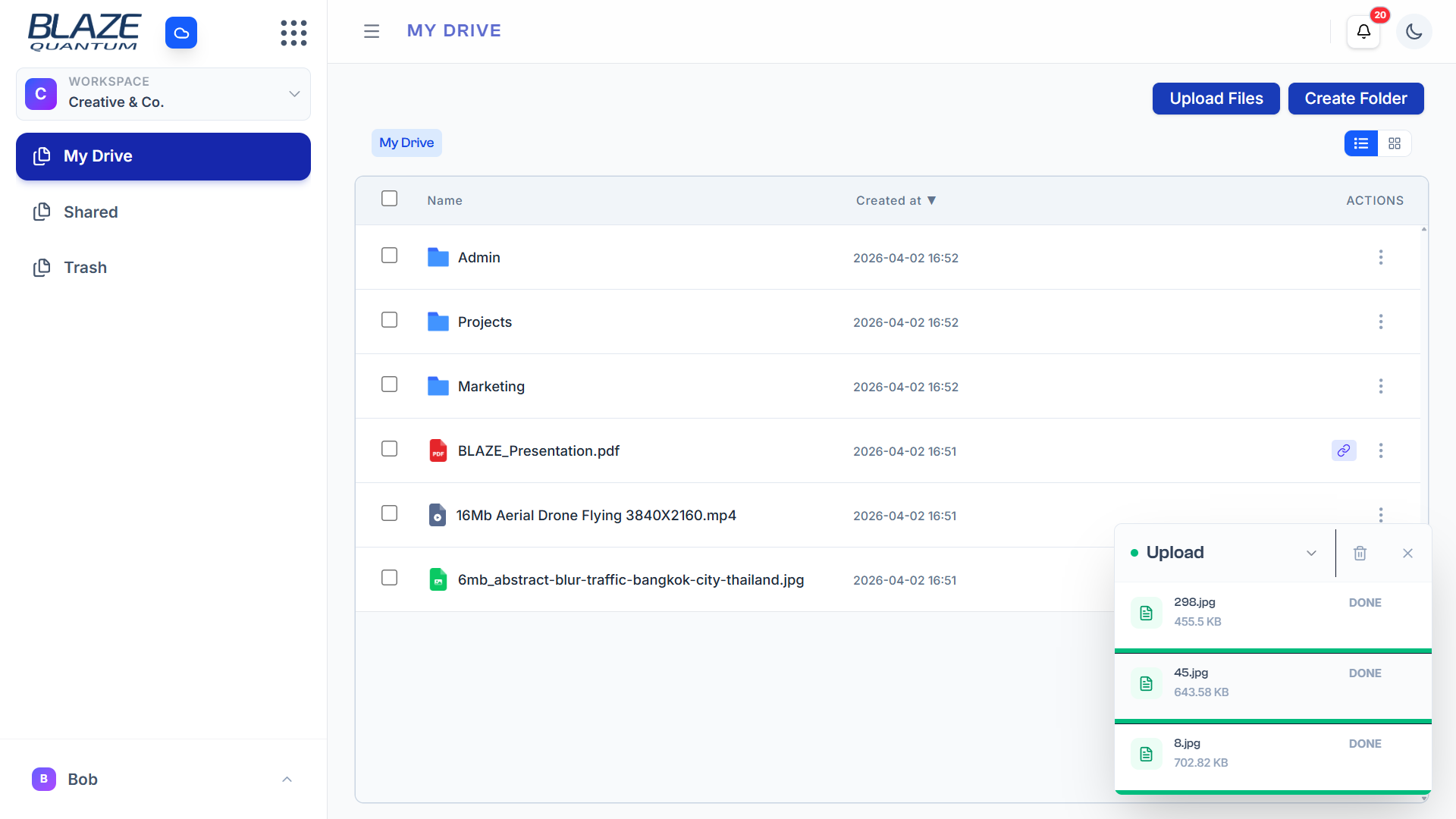Expand the Creative & Co. workspace dropdown

pyautogui.click(x=294, y=94)
